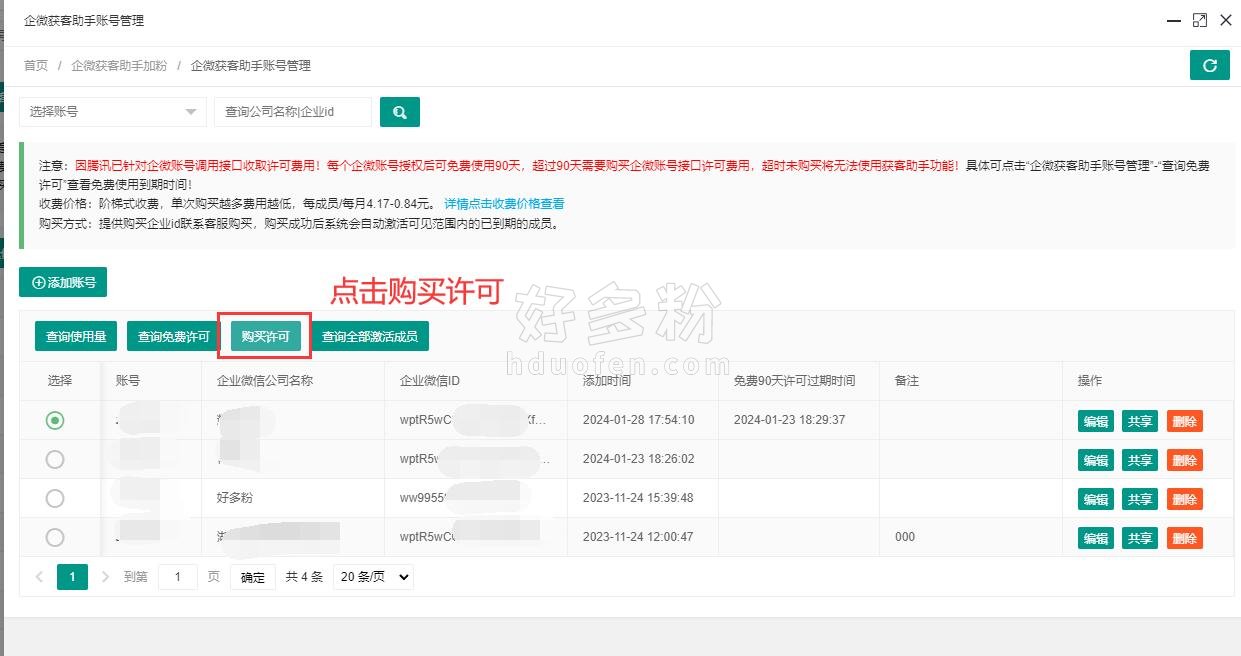
Task: Click 删除 in the row with remark 000
Action: (x=1184, y=538)
